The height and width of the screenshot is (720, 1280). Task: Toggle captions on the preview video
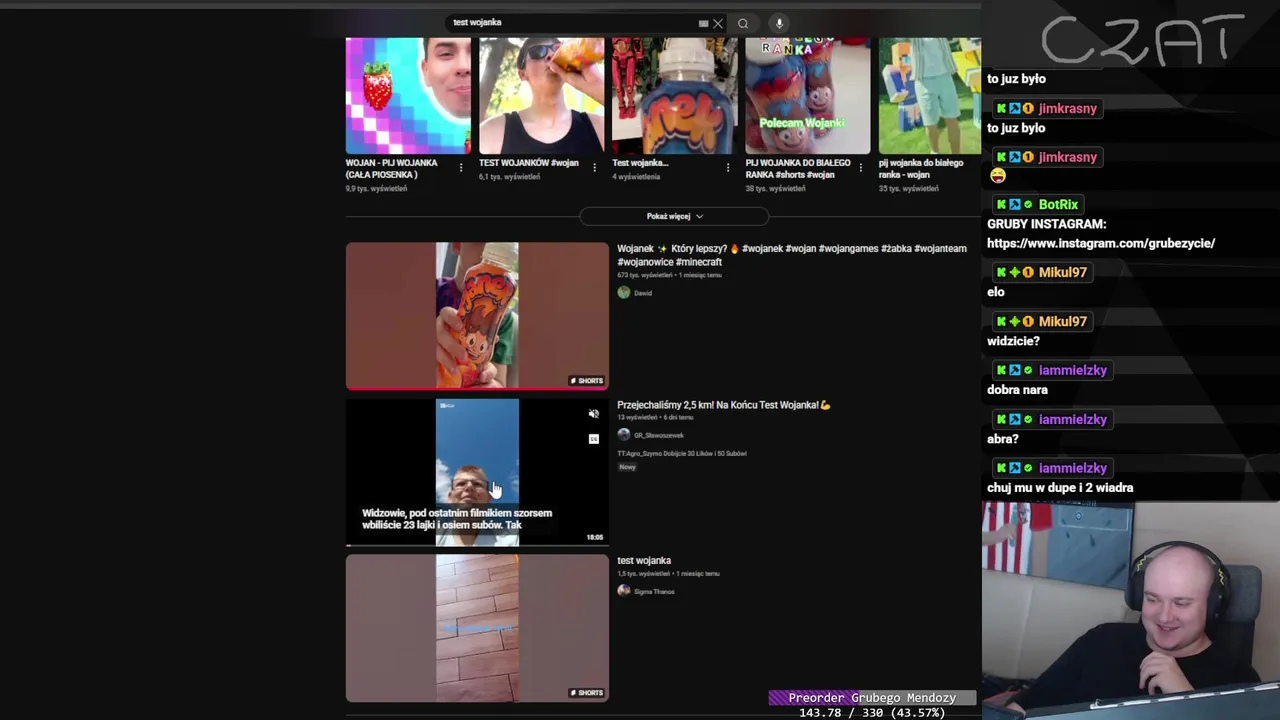tap(594, 439)
